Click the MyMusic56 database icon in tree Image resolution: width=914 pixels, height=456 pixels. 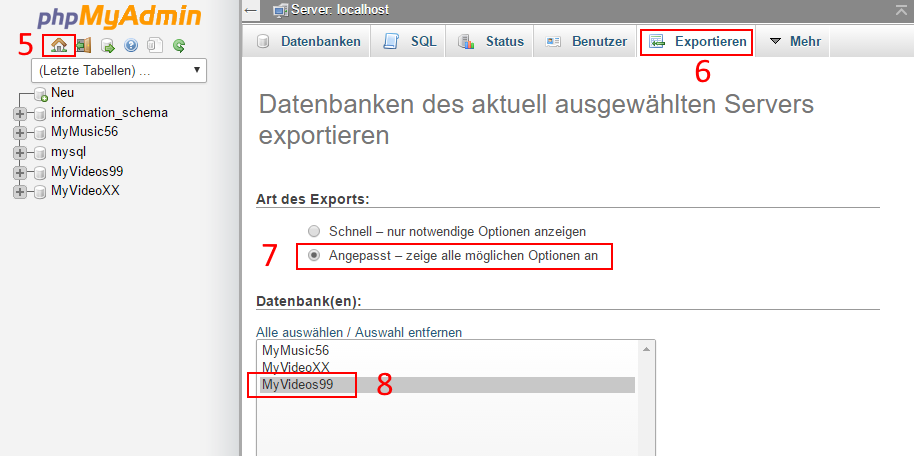[x=40, y=133]
